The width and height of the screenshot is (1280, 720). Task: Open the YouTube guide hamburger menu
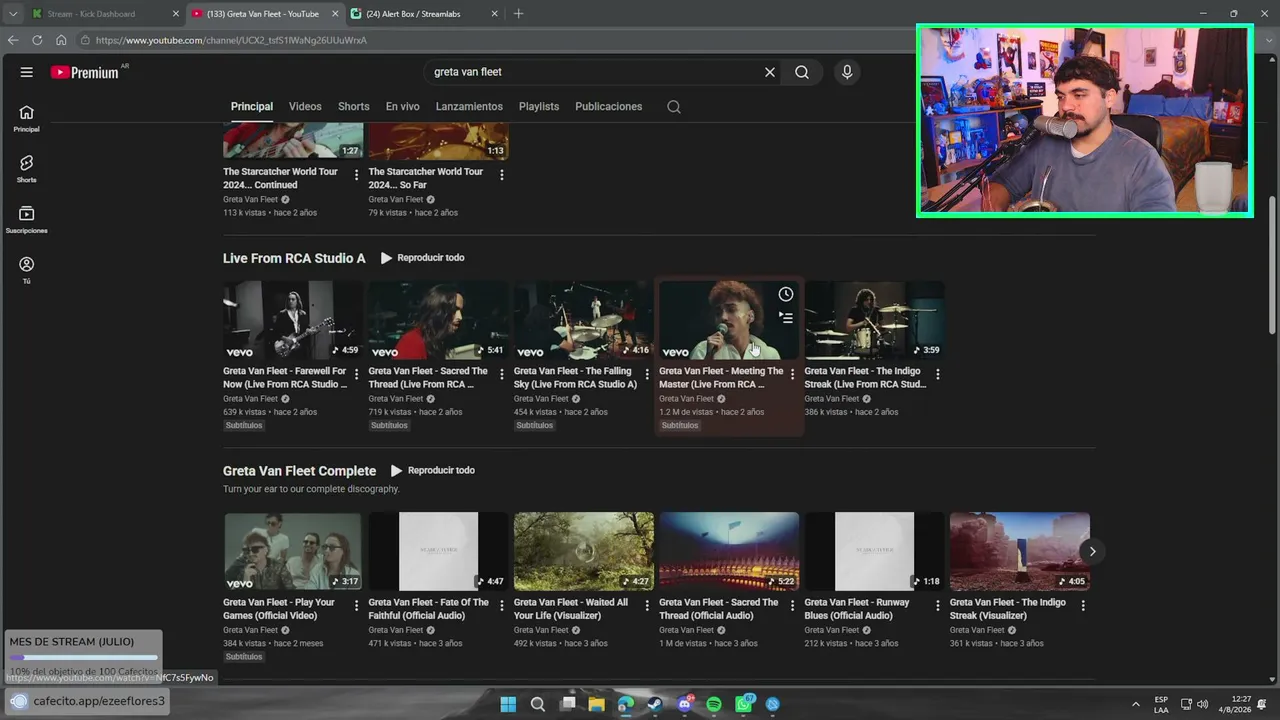coord(27,72)
